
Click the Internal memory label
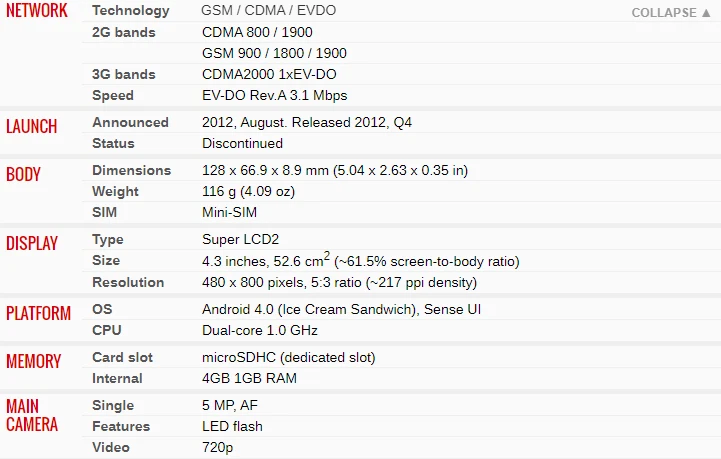click(x=117, y=378)
